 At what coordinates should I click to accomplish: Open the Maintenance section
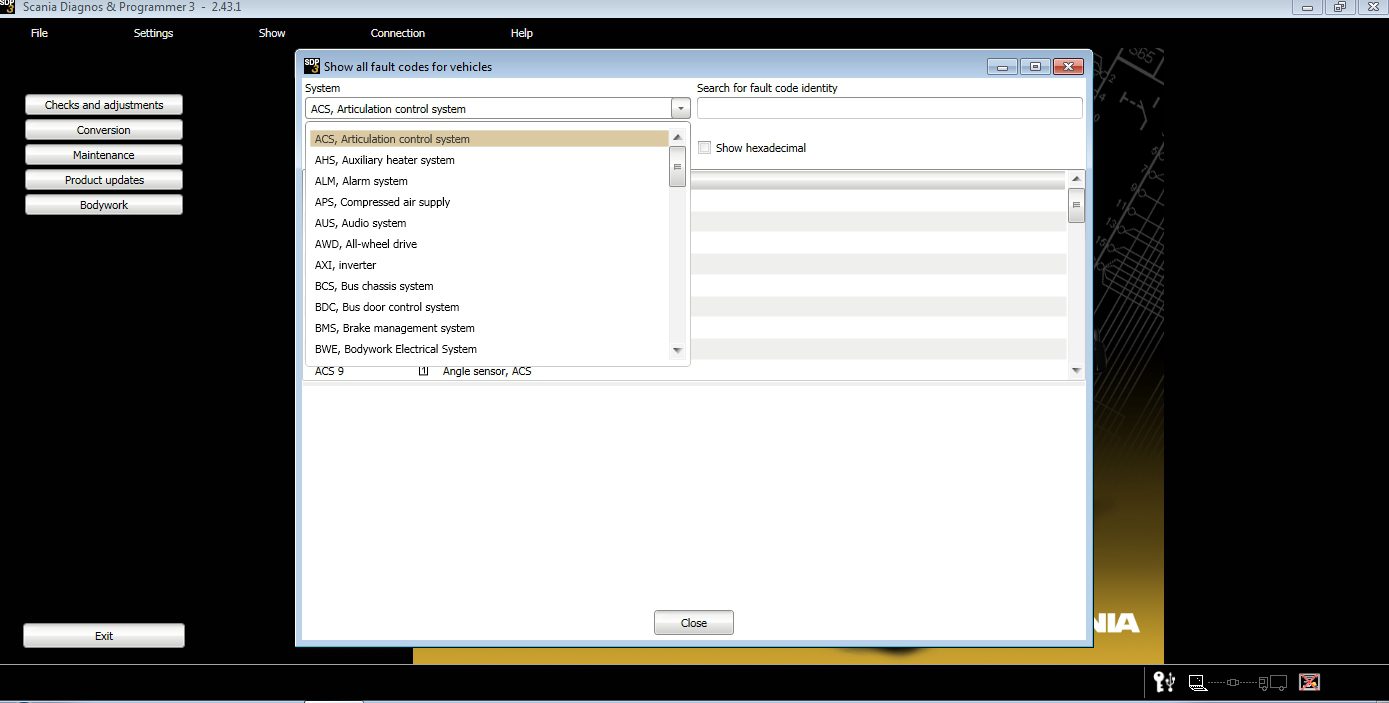point(104,155)
